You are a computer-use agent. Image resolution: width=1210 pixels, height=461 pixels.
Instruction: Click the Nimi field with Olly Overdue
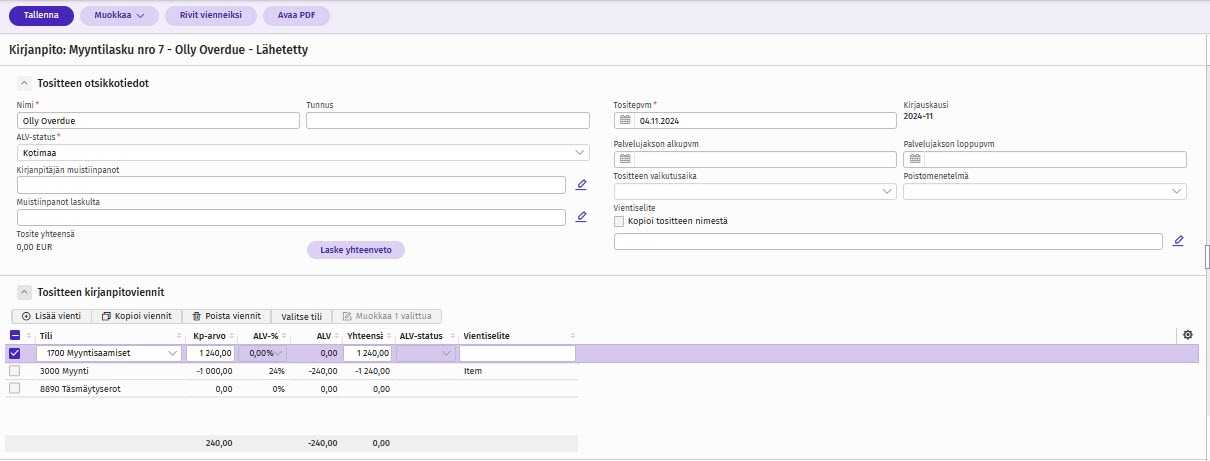pyautogui.click(x=158, y=121)
